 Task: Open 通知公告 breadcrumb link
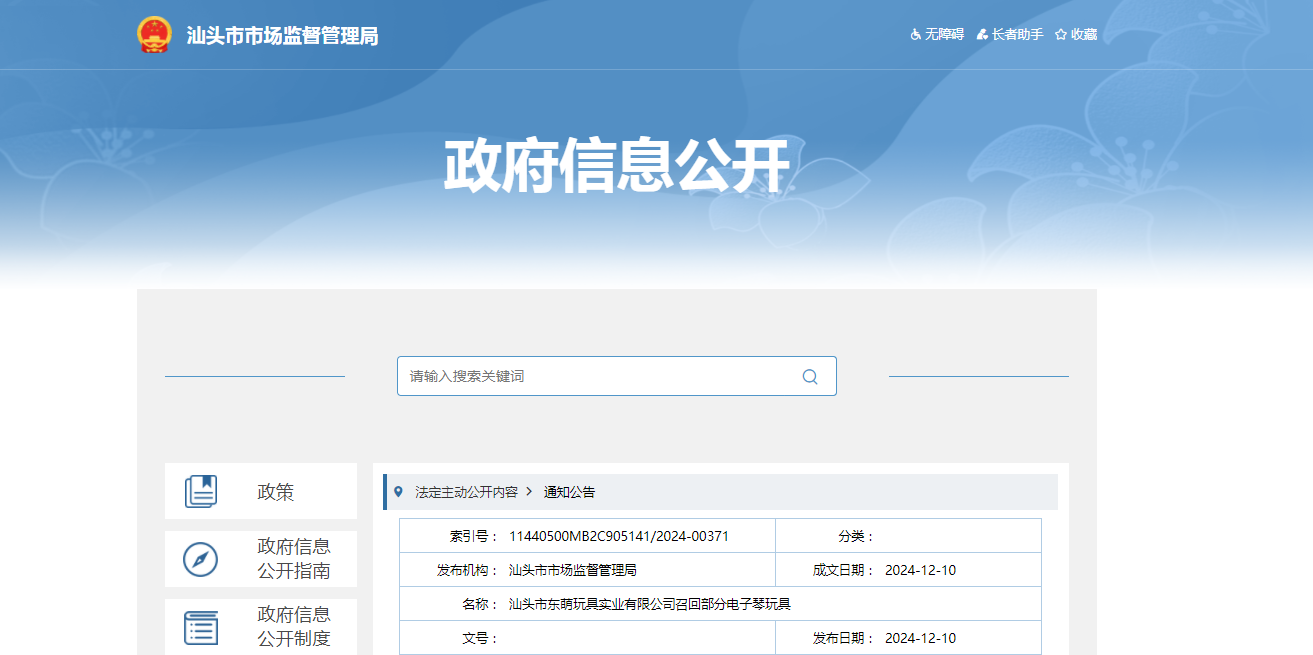point(569,492)
